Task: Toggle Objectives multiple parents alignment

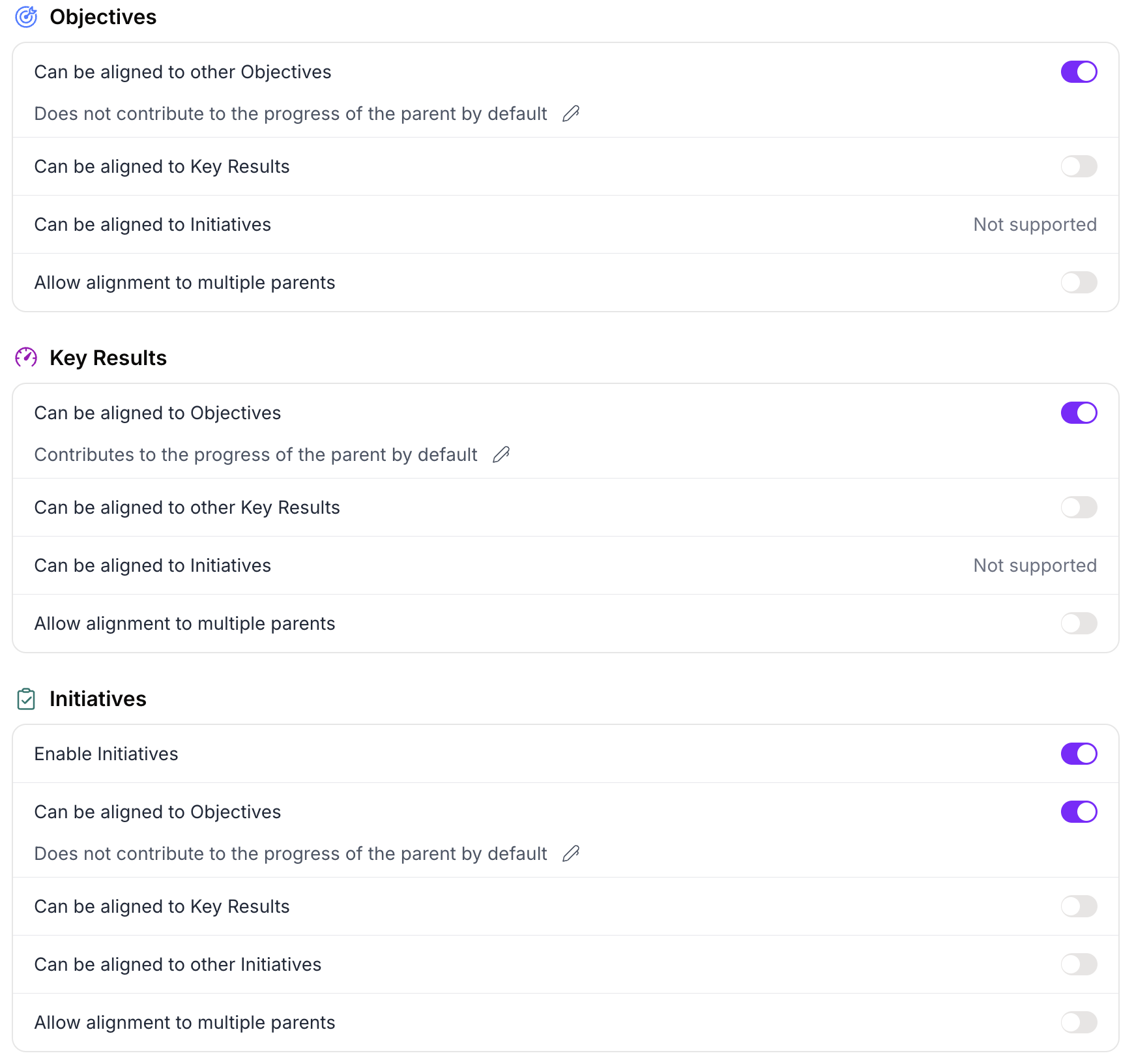Action: (x=1079, y=282)
